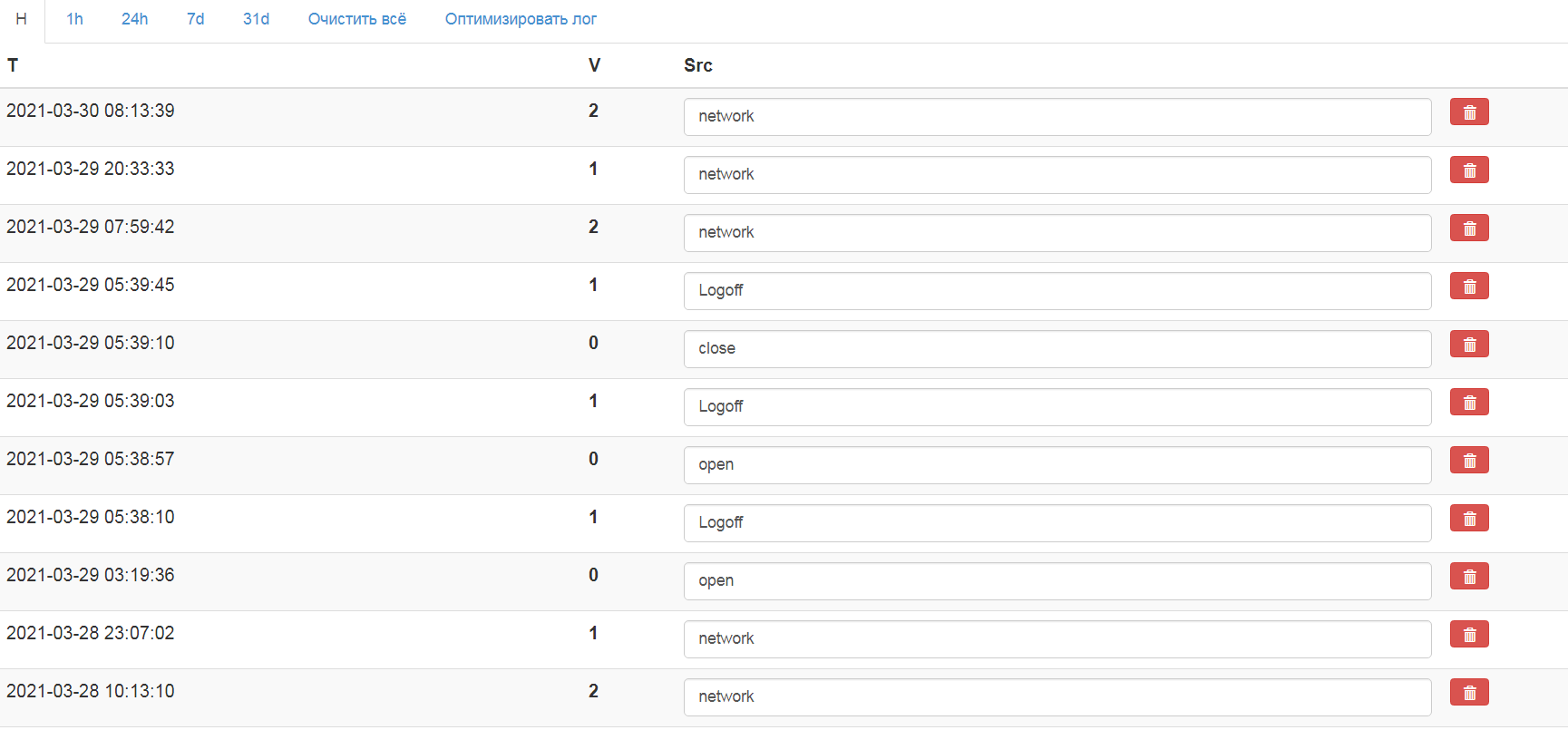Delete the 2021-03-29 20:33:33 entry

[1468, 170]
